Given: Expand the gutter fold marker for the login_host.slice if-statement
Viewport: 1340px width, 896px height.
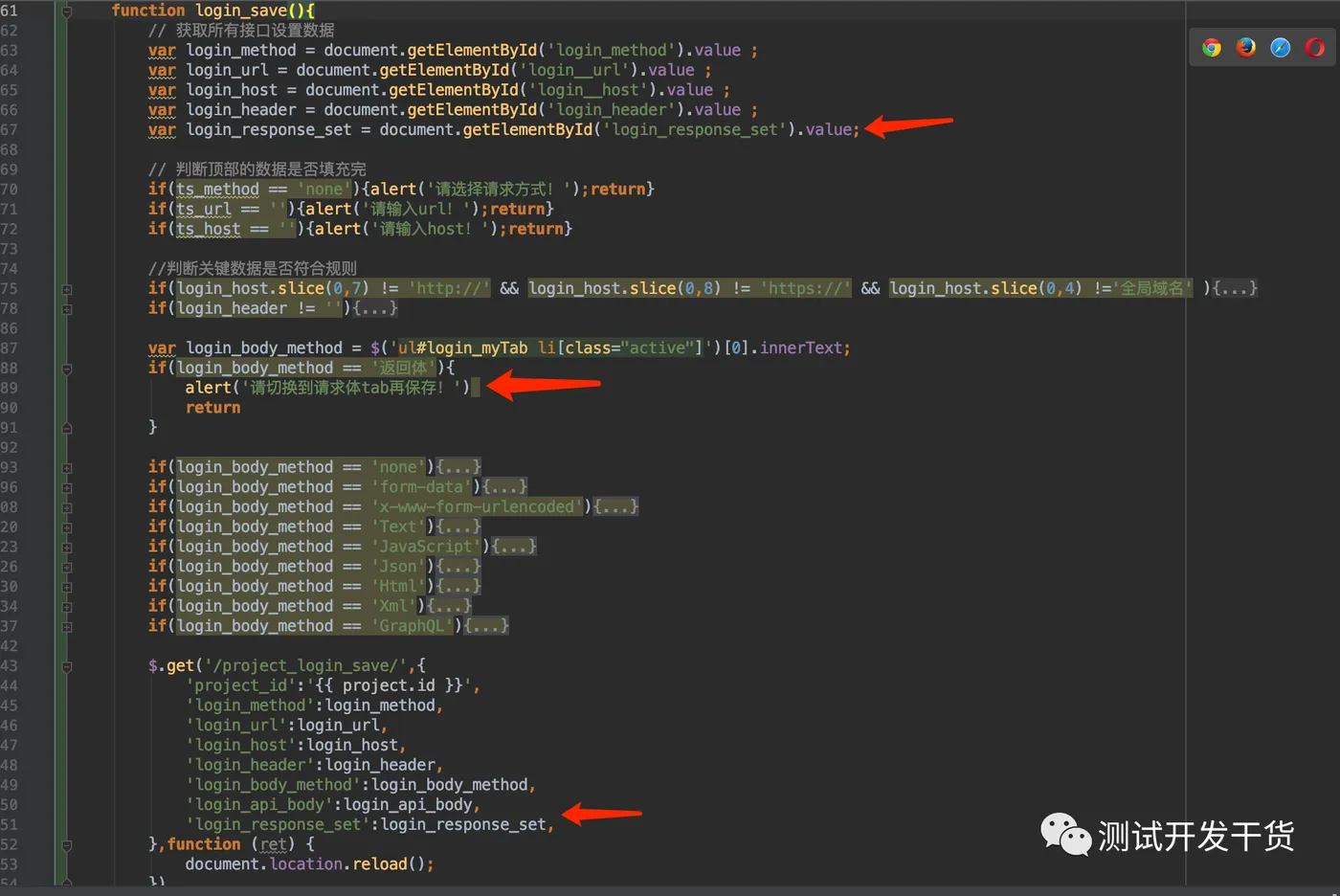Looking at the screenshot, I should click(67, 289).
